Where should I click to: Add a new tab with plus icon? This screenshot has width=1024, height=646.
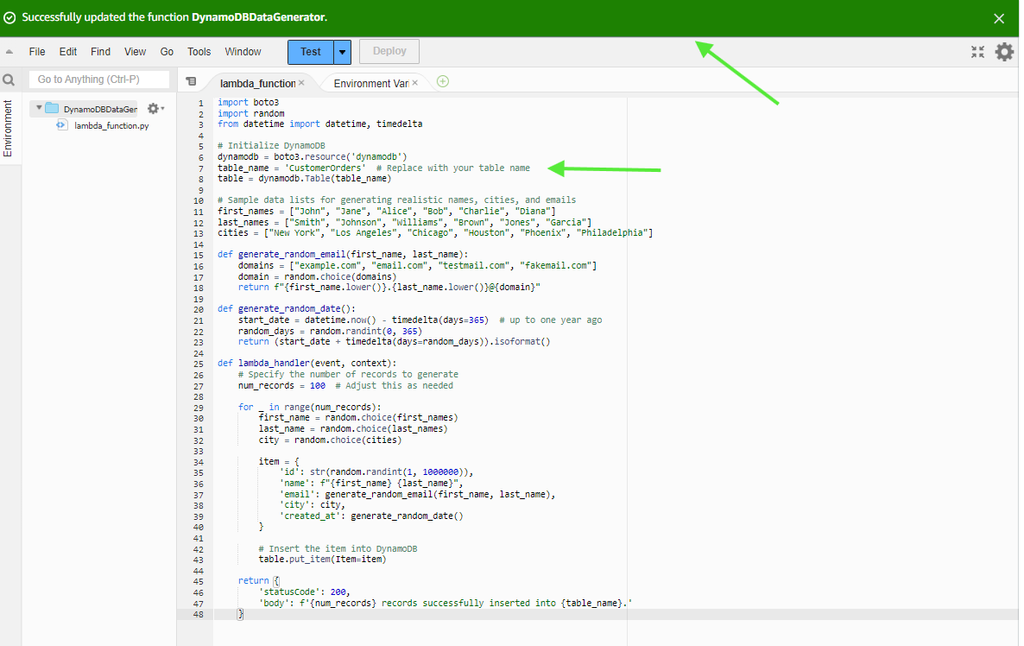coord(443,82)
